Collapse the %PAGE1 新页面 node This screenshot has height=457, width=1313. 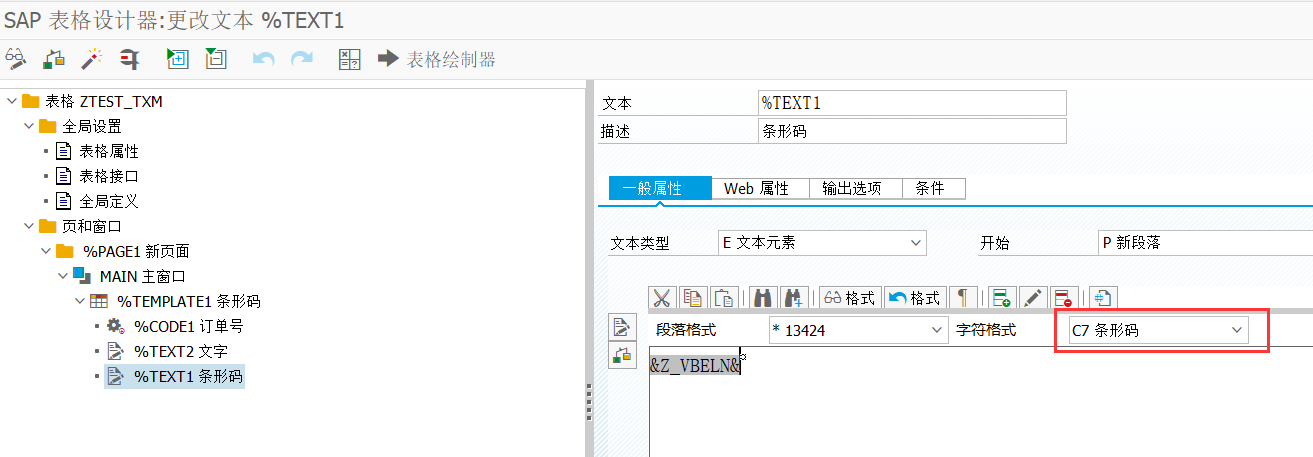point(45,251)
